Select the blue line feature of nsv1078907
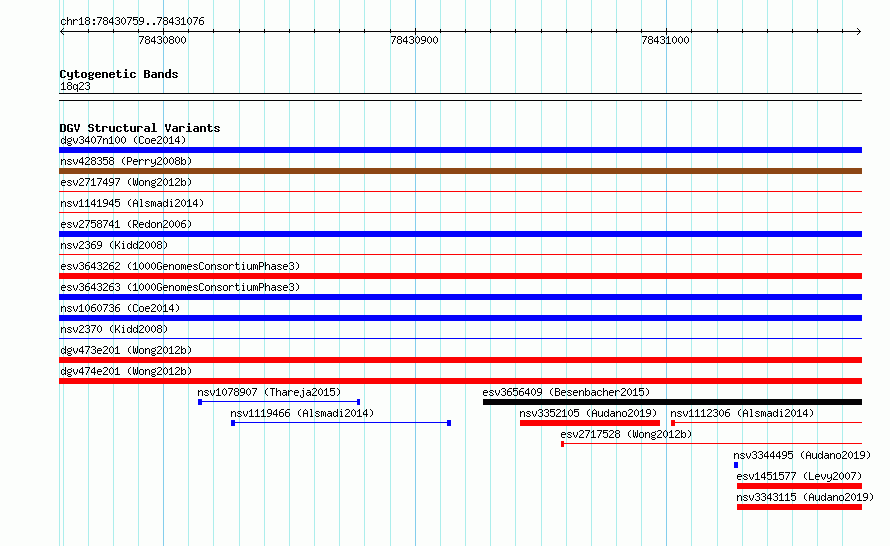 (x=279, y=402)
